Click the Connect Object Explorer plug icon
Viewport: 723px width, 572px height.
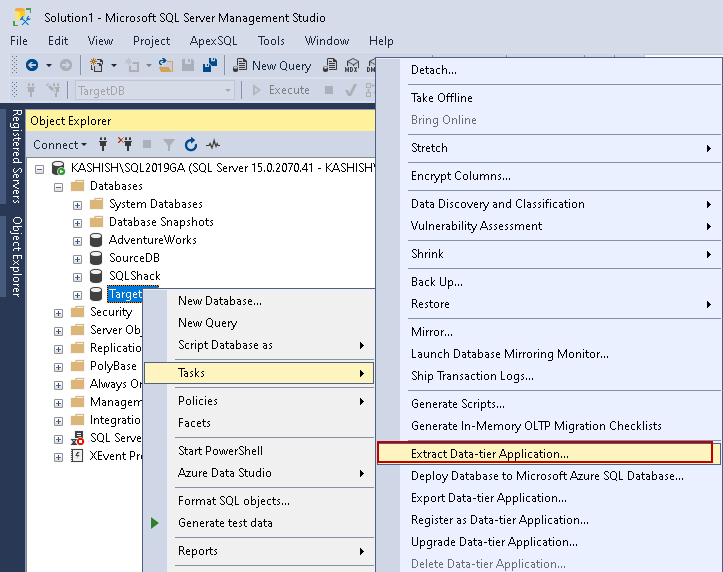coord(102,145)
